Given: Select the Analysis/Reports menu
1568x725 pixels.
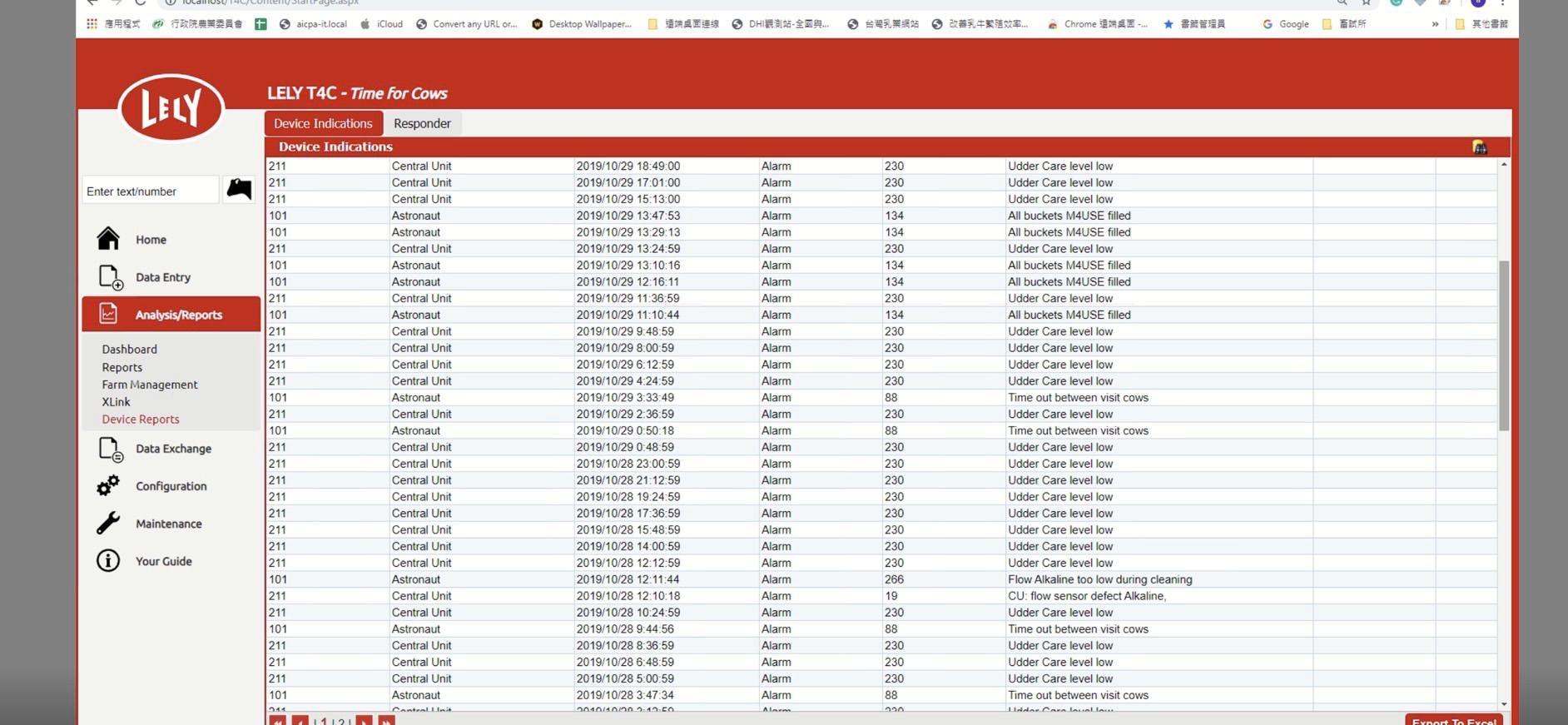Looking at the screenshot, I should point(171,314).
